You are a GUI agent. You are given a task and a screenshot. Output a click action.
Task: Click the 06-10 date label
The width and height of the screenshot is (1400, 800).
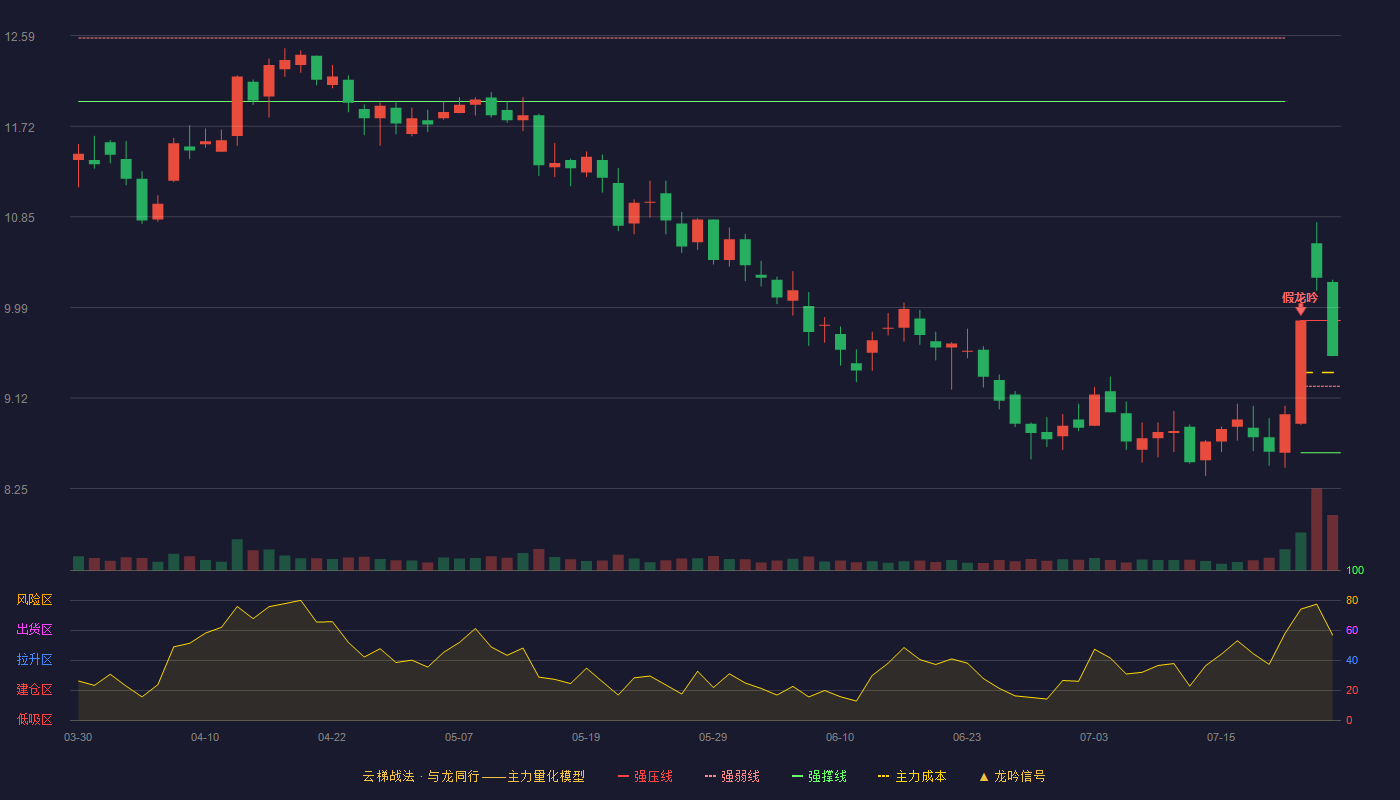pyautogui.click(x=840, y=737)
